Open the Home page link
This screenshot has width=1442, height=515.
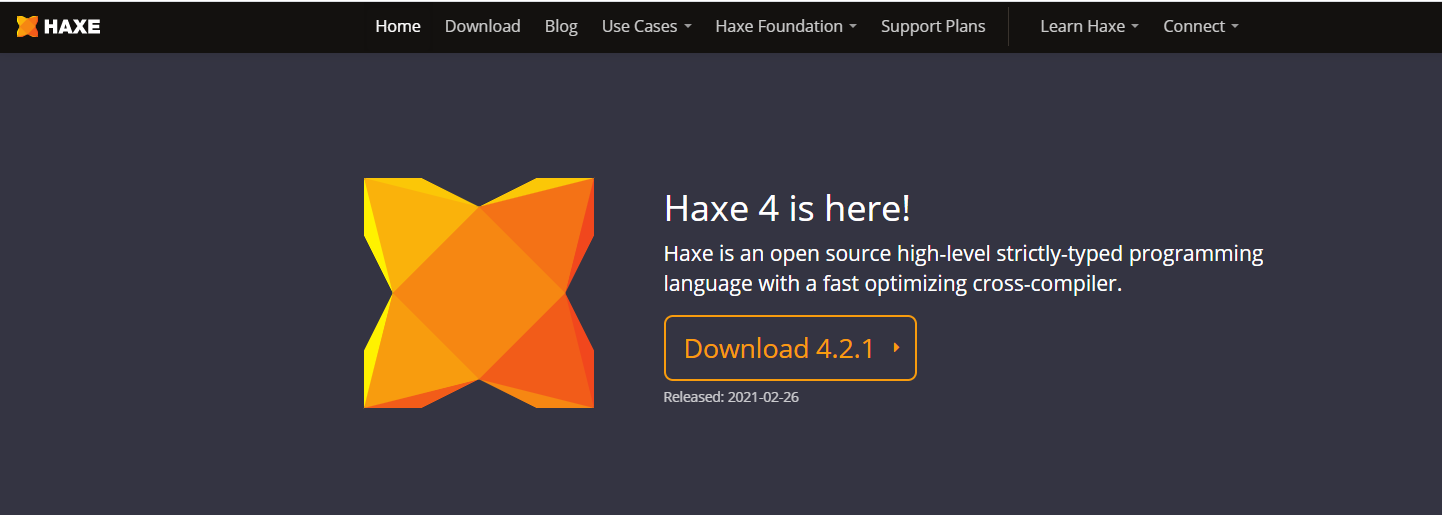pyautogui.click(x=398, y=26)
